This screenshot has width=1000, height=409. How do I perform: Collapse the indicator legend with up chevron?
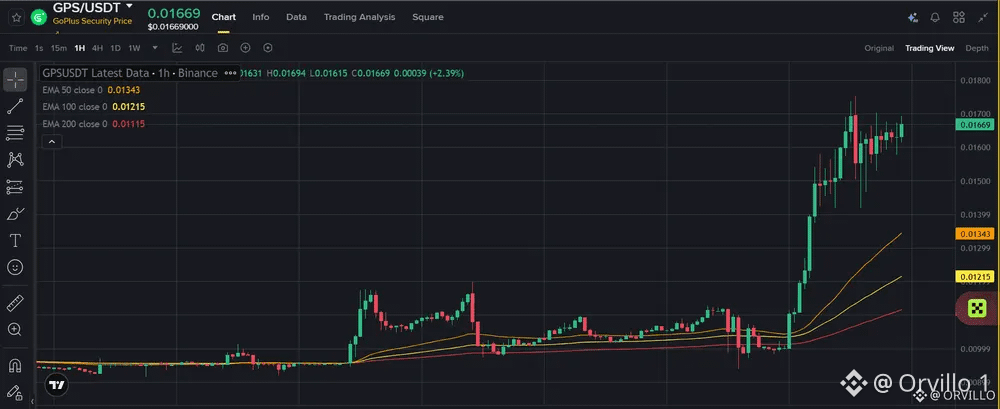[52, 142]
